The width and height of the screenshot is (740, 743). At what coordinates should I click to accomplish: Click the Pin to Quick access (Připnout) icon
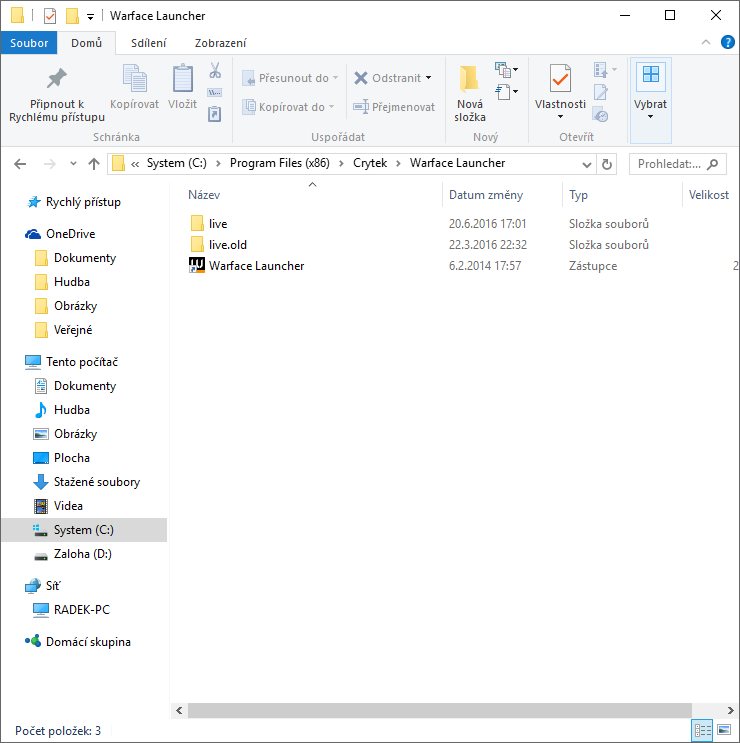tap(57, 79)
